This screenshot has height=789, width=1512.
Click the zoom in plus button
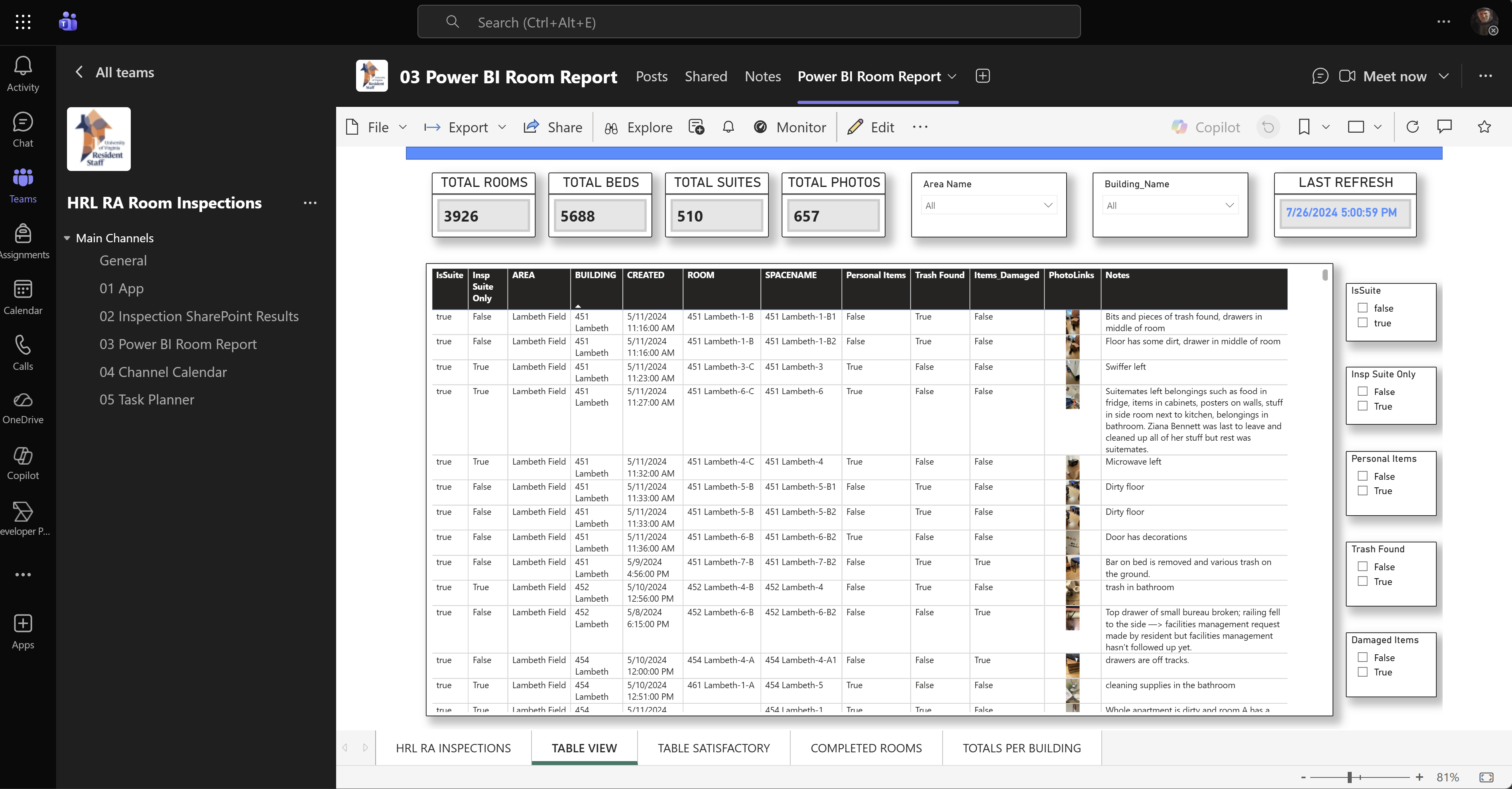point(1419,777)
